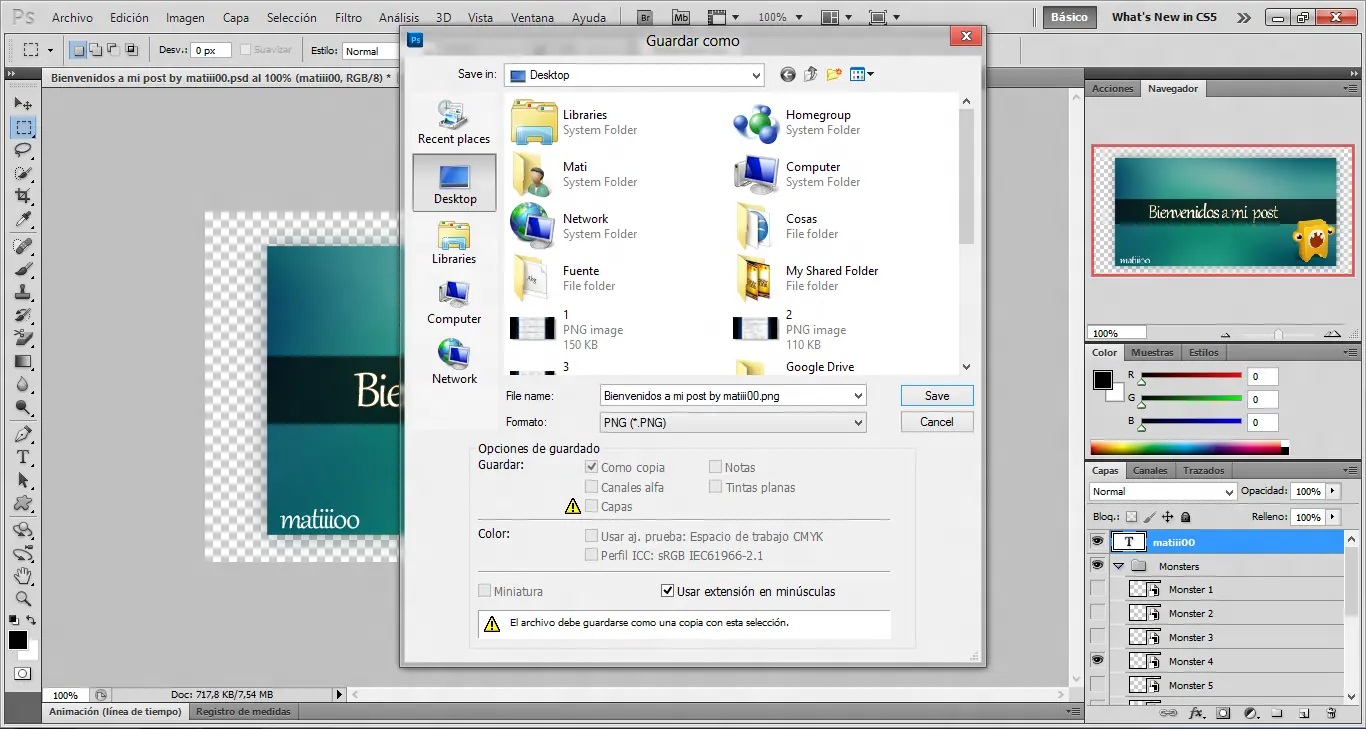Viewport: 1366px width, 729px height.
Task: Select the Spot Healing Brush tool
Action: pos(23,246)
